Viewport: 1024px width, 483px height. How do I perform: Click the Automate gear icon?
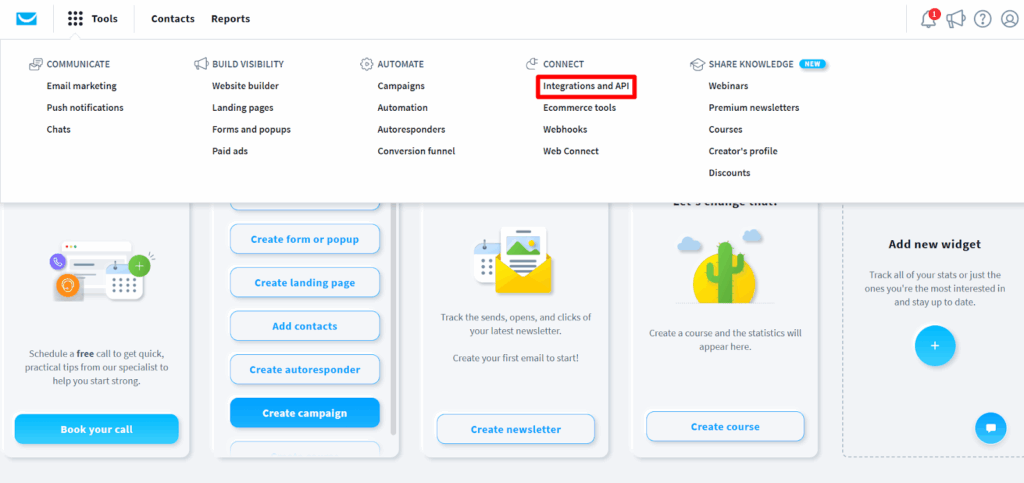point(366,64)
